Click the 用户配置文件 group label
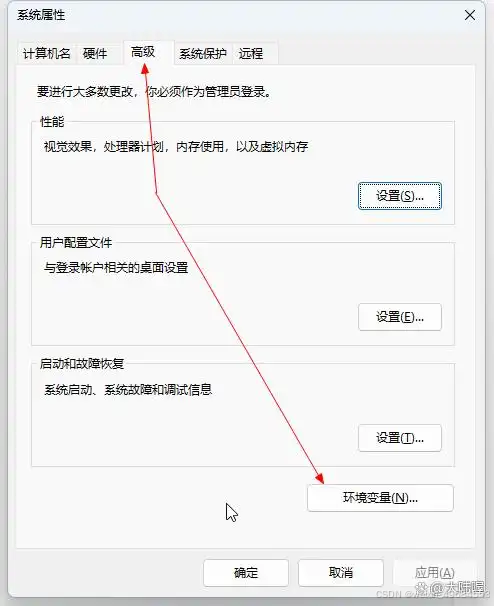The image size is (494, 606). [x=76, y=243]
